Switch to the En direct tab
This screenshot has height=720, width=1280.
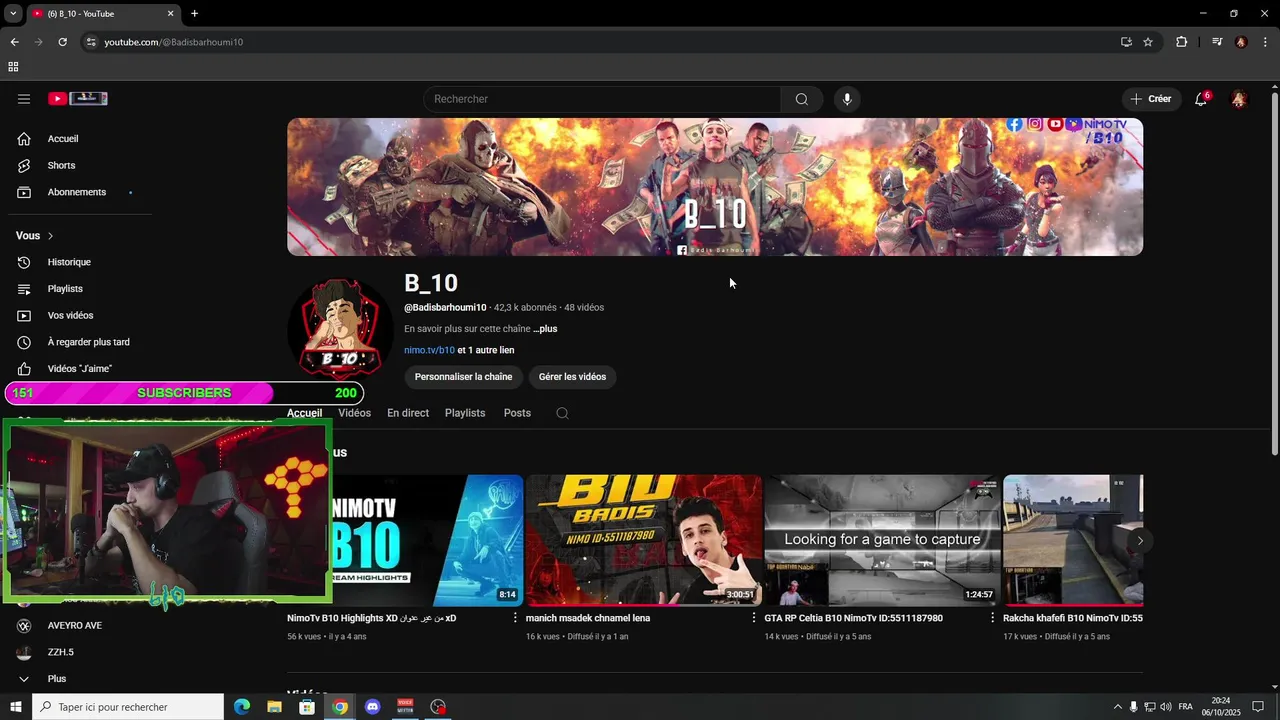(408, 413)
